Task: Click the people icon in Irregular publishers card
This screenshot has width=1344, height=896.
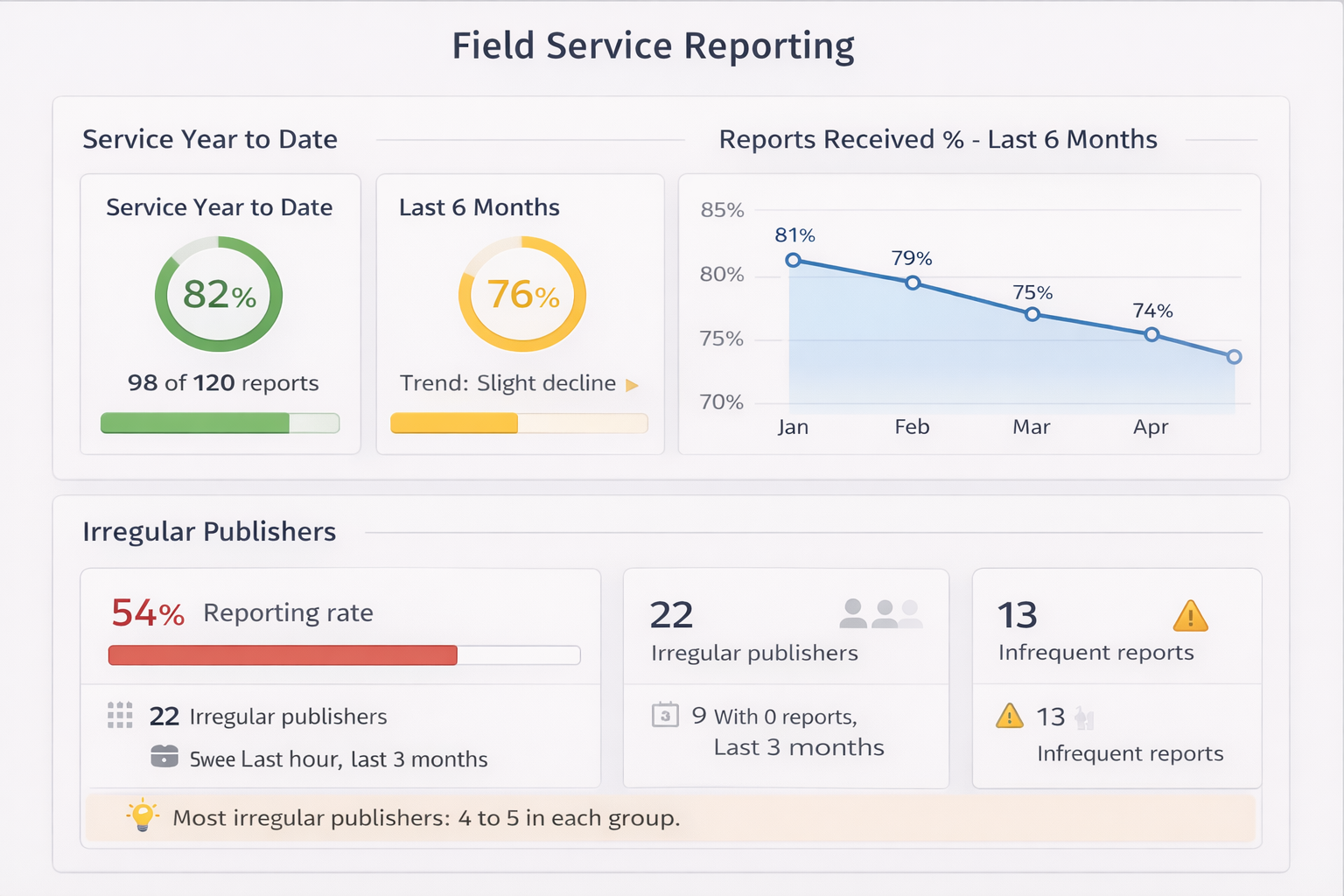Action: click(x=881, y=613)
